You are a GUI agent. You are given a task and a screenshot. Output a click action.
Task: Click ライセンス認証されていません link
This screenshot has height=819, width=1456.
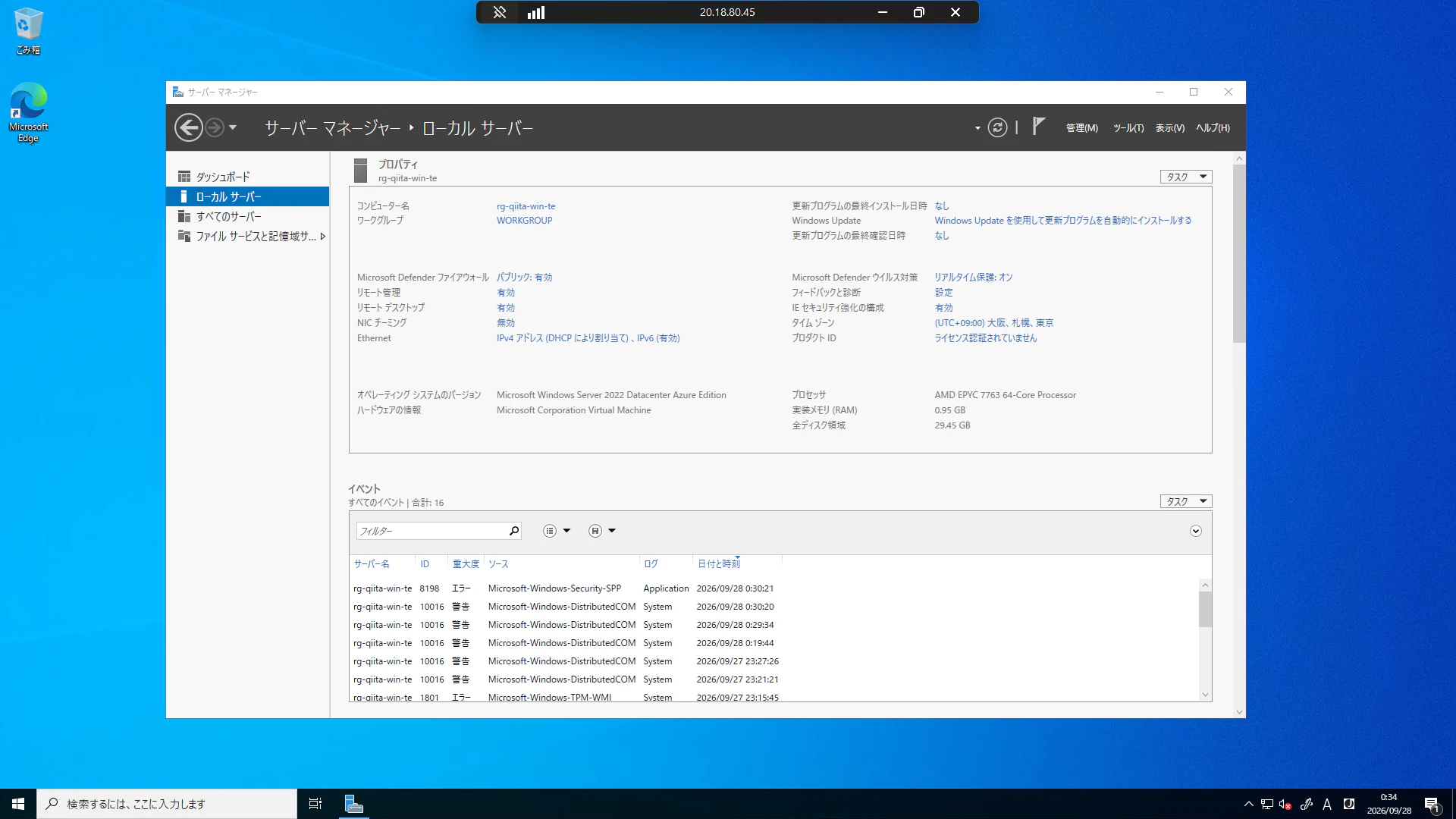click(x=985, y=338)
